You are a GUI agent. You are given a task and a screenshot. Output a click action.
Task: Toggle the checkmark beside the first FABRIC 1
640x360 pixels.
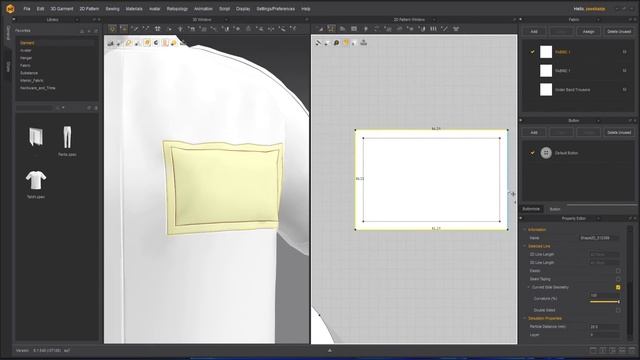coord(532,52)
